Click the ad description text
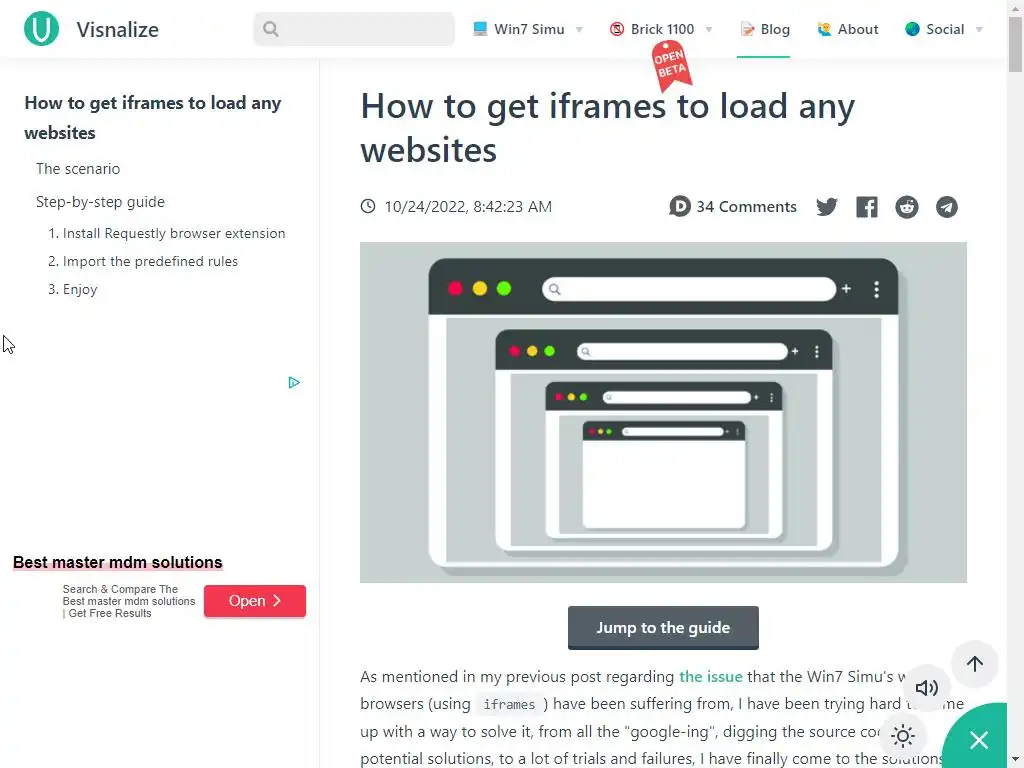The image size is (1024, 768). 129,601
